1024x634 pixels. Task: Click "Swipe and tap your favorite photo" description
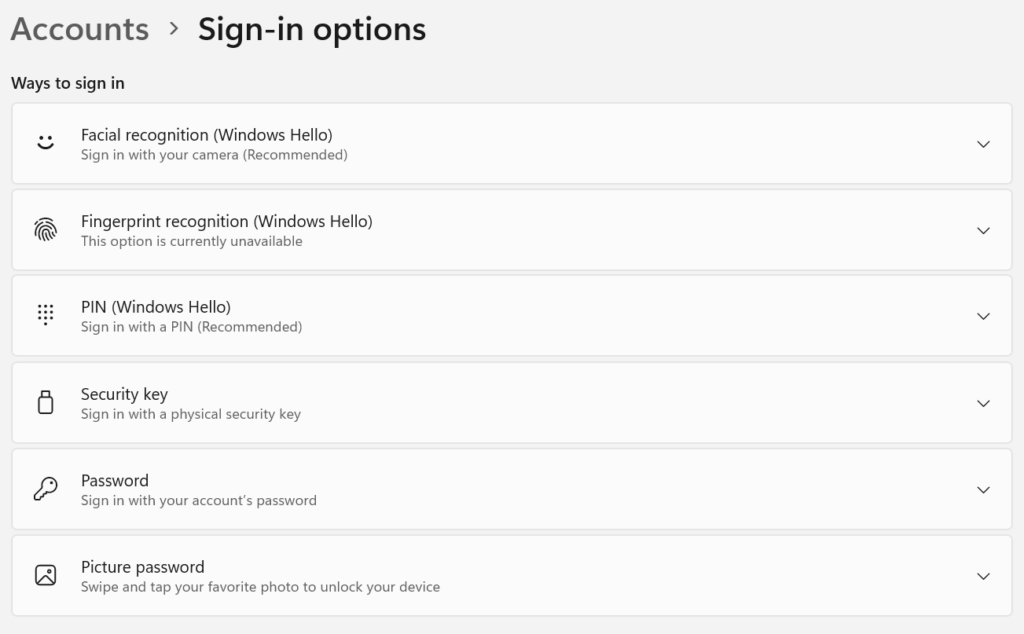coord(260,587)
